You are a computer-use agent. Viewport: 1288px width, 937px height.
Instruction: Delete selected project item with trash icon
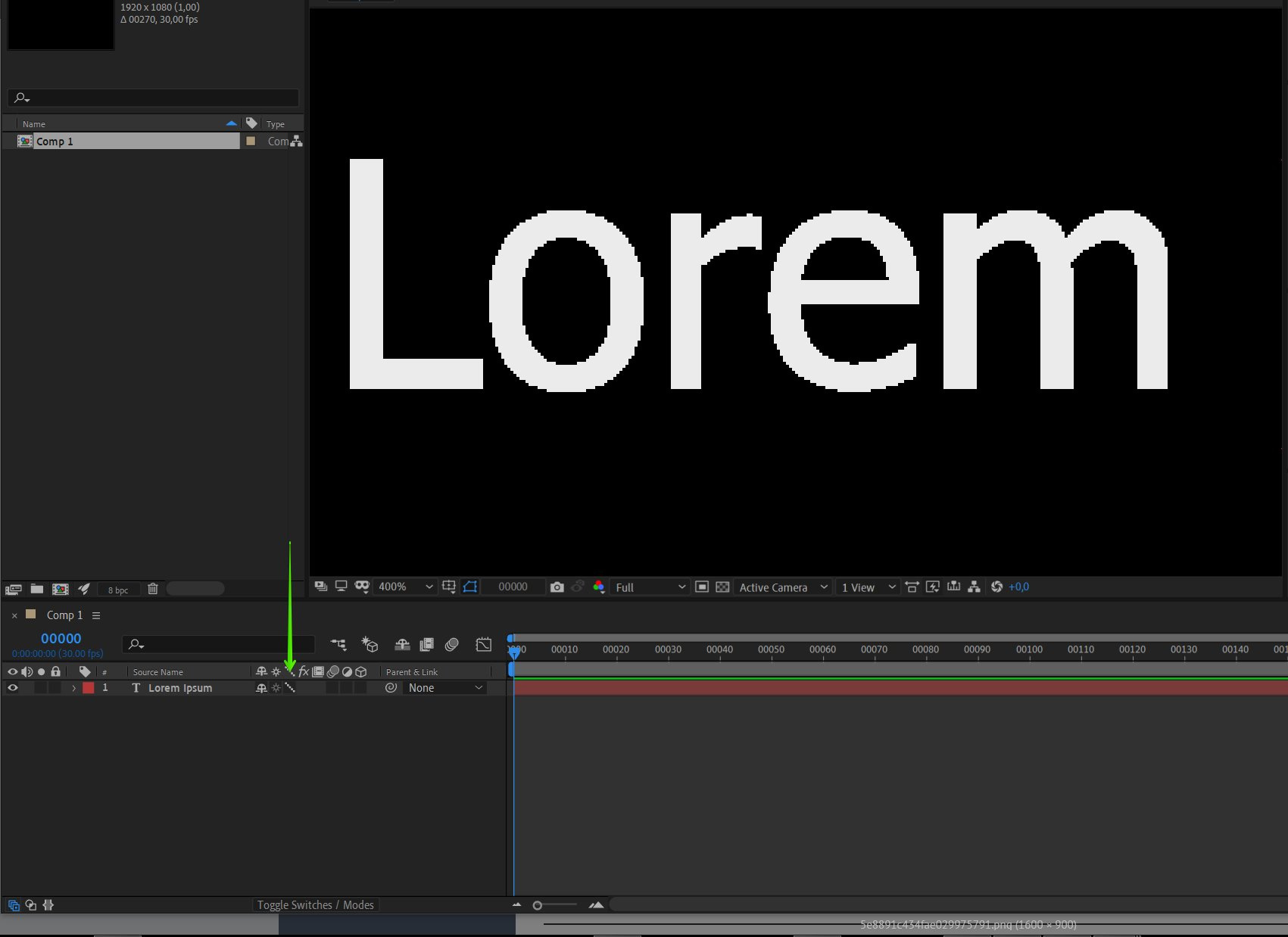click(152, 589)
